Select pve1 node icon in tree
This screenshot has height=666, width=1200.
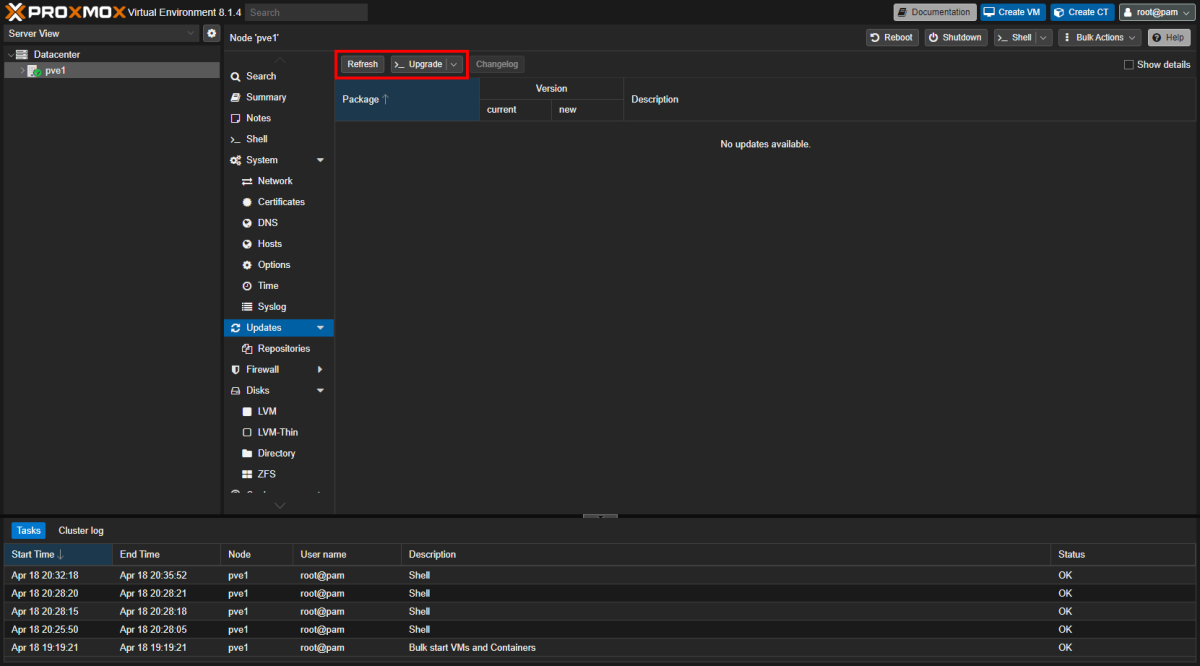pos(34,71)
